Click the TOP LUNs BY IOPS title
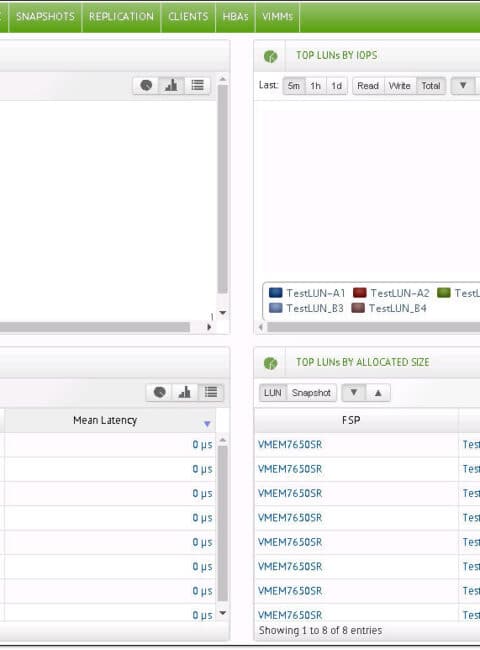480x650 pixels. (x=337, y=56)
